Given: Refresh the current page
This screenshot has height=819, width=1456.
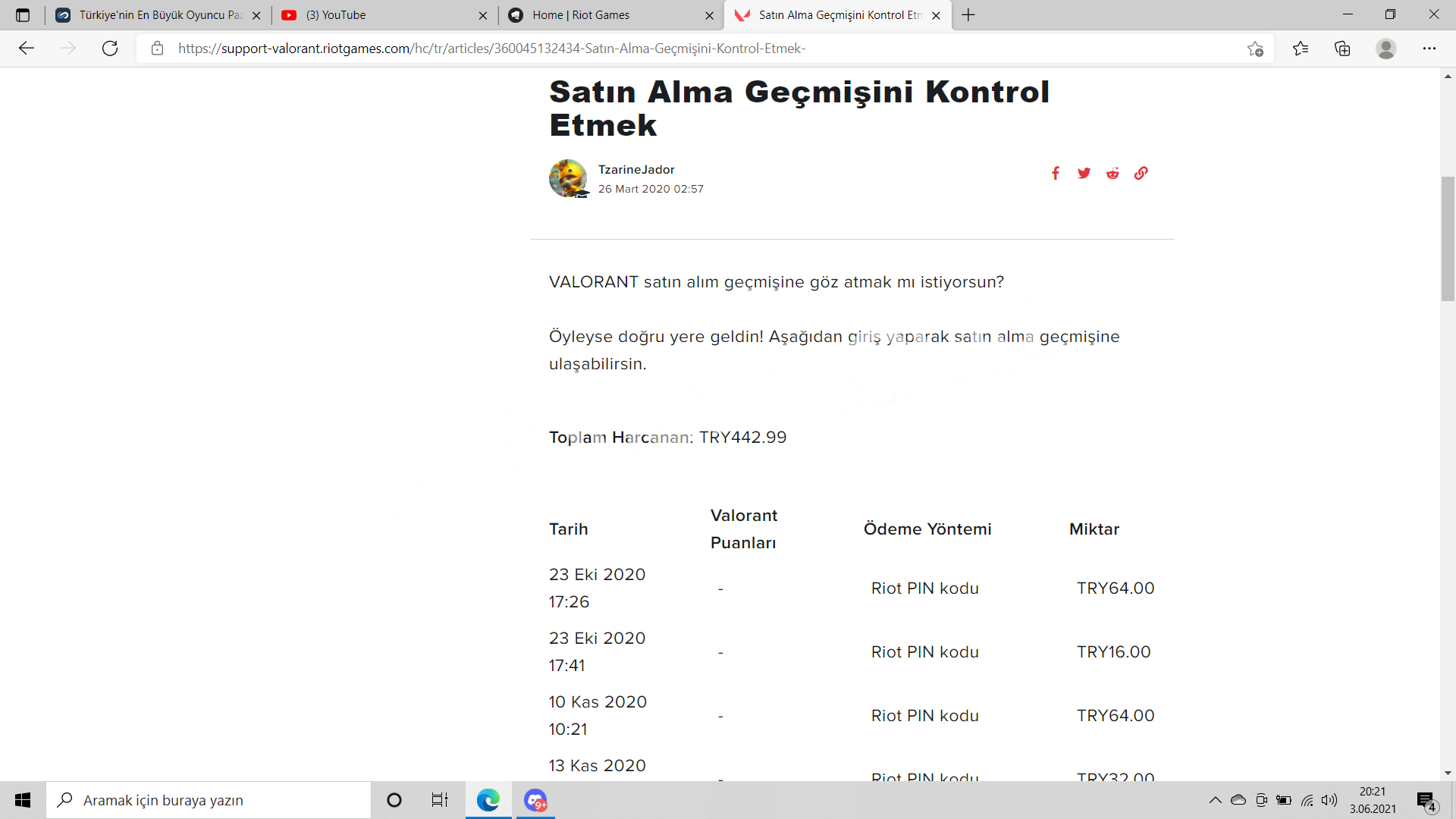Looking at the screenshot, I should (x=110, y=49).
